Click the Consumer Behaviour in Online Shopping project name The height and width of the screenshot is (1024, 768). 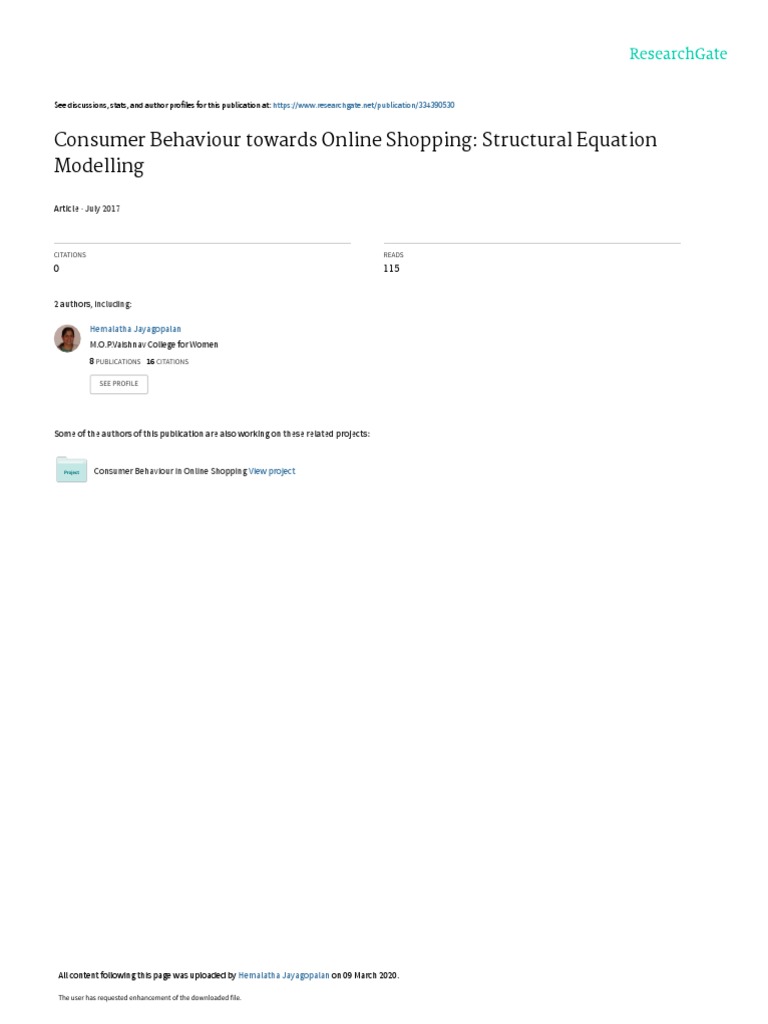(x=170, y=471)
